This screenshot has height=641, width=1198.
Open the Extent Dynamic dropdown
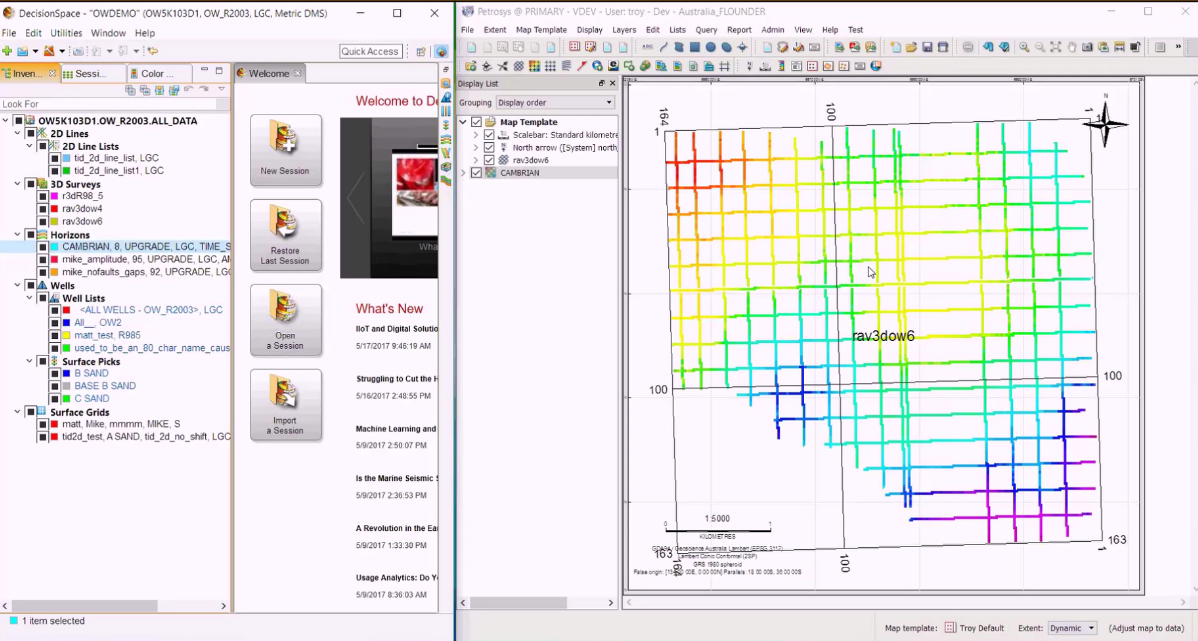pyautogui.click(x=1073, y=628)
